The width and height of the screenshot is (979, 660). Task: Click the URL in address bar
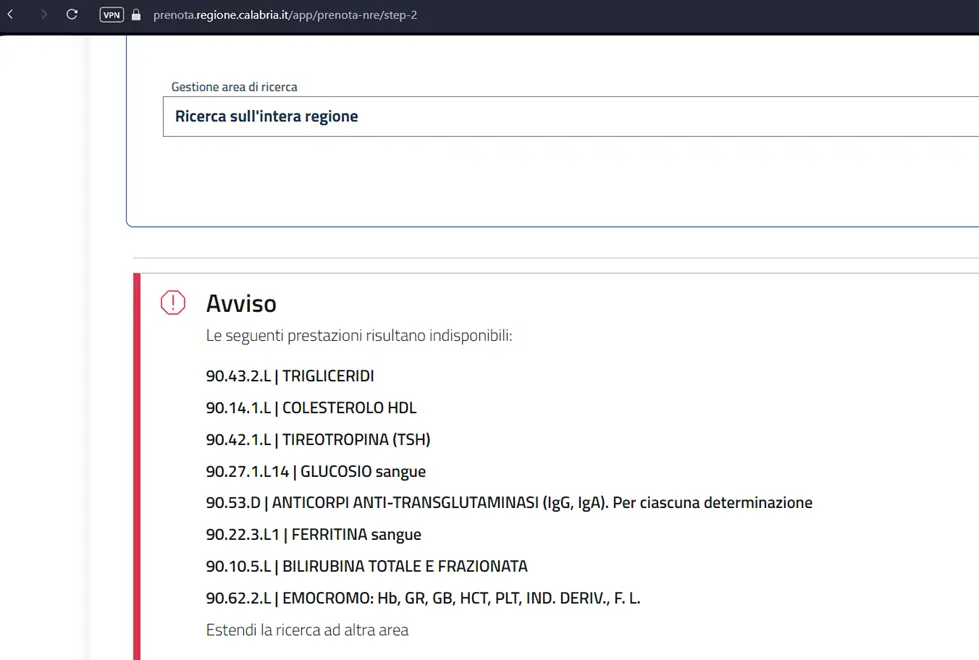coord(285,15)
